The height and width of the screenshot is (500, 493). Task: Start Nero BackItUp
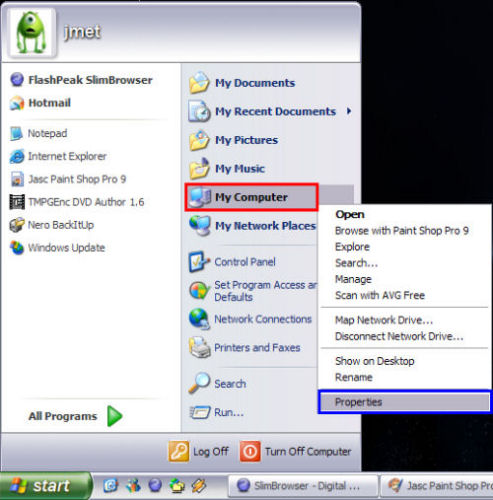(x=52, y=225)
